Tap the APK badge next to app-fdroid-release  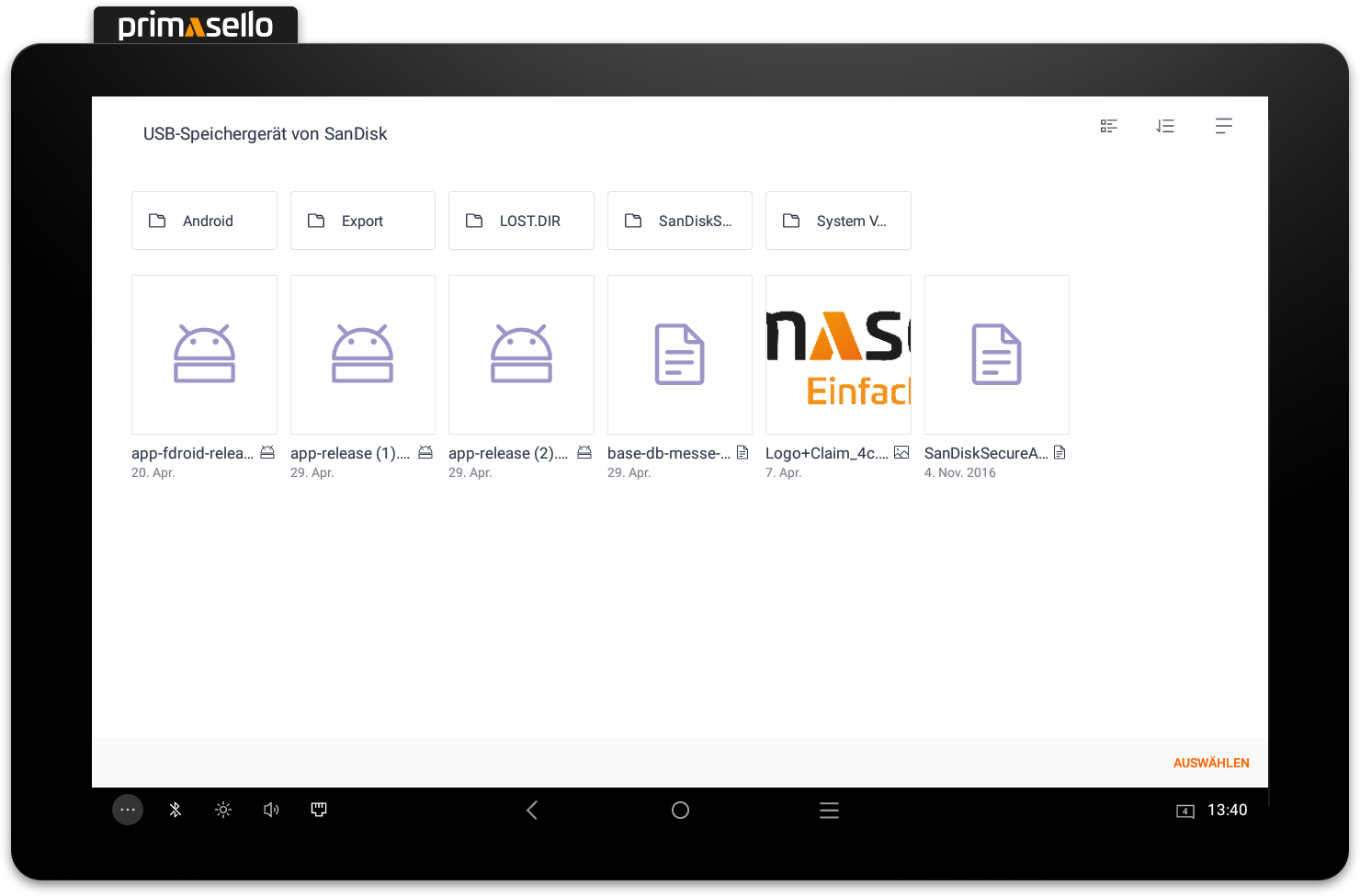tap(266, 452)
